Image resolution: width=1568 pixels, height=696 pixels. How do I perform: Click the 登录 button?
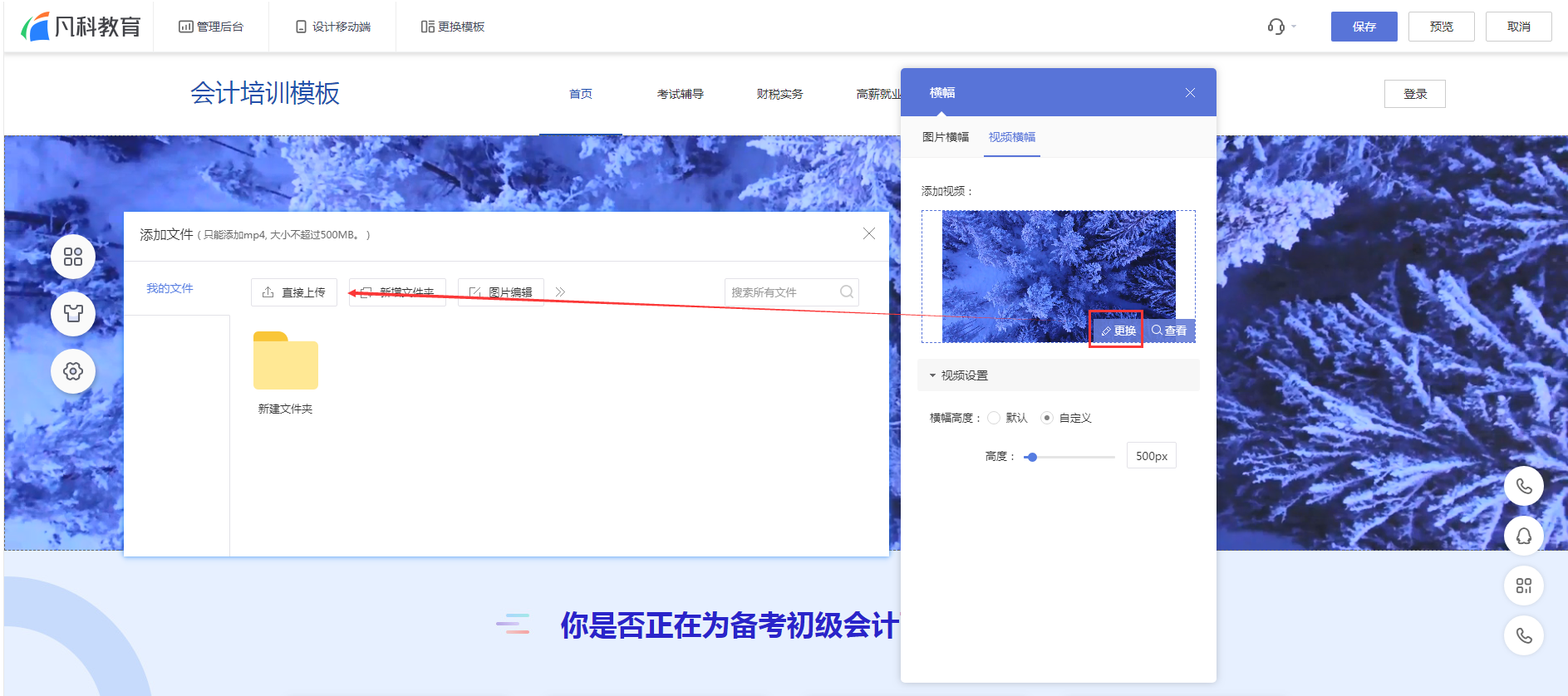(1414, 94)
